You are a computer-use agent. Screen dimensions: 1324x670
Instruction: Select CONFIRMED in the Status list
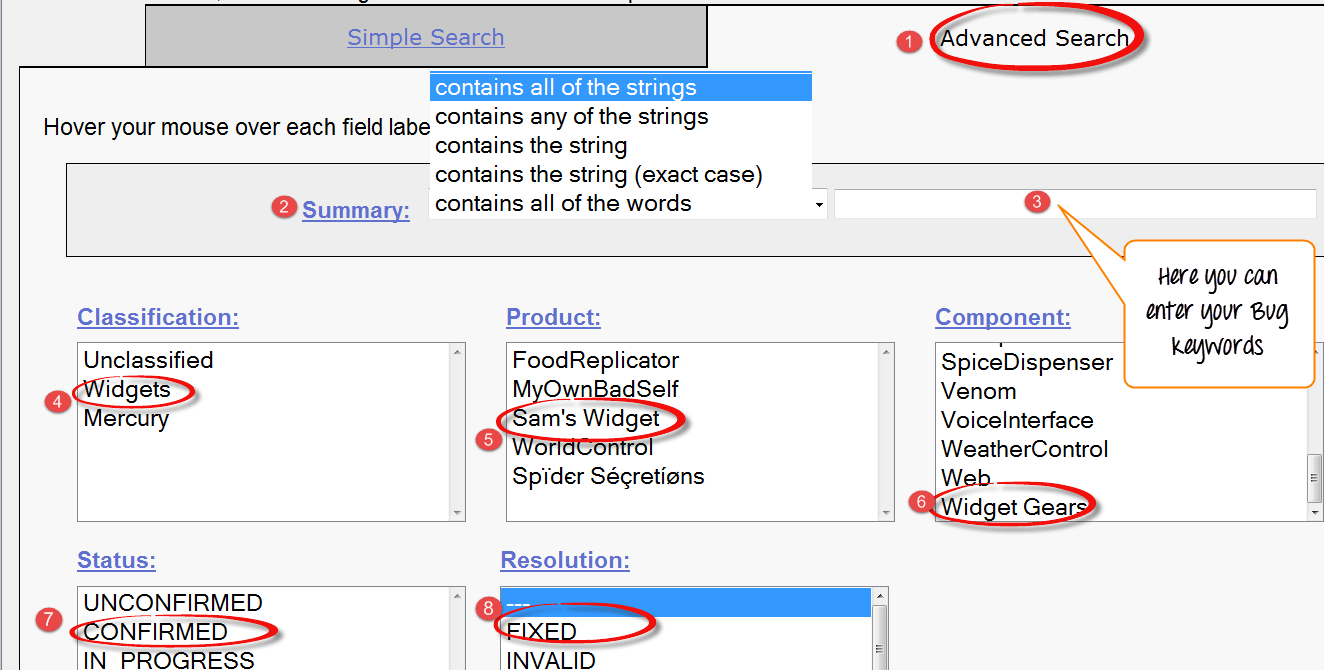tap(155, 632)
